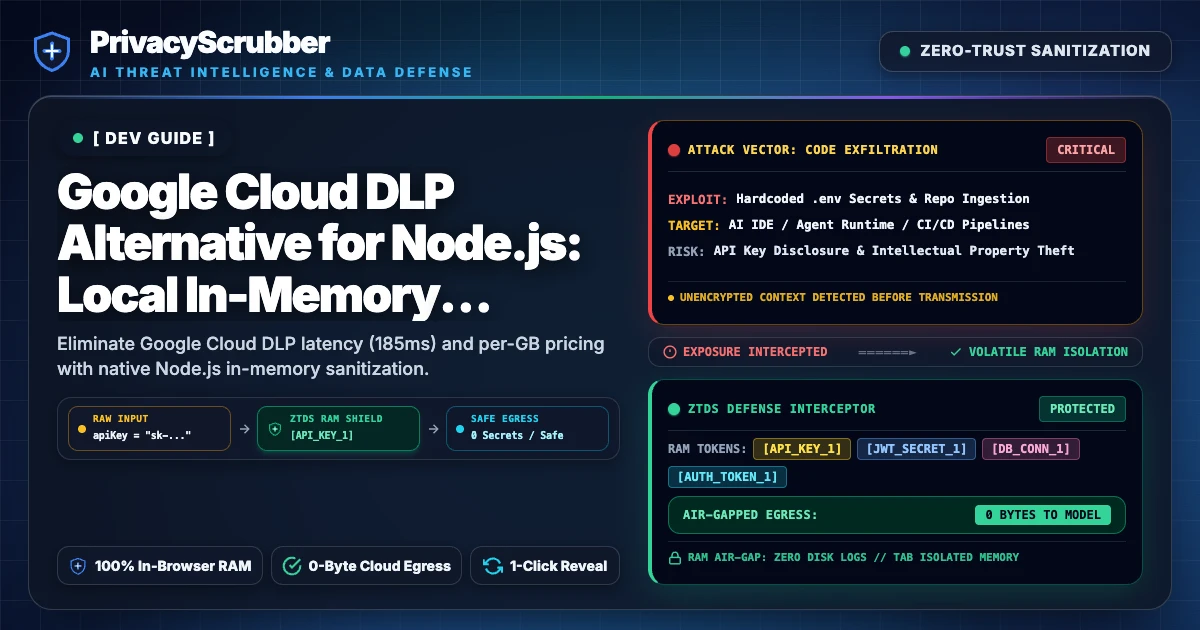
Task: Click the Exposure Intercepted label
Action: (x=755, y=352)
